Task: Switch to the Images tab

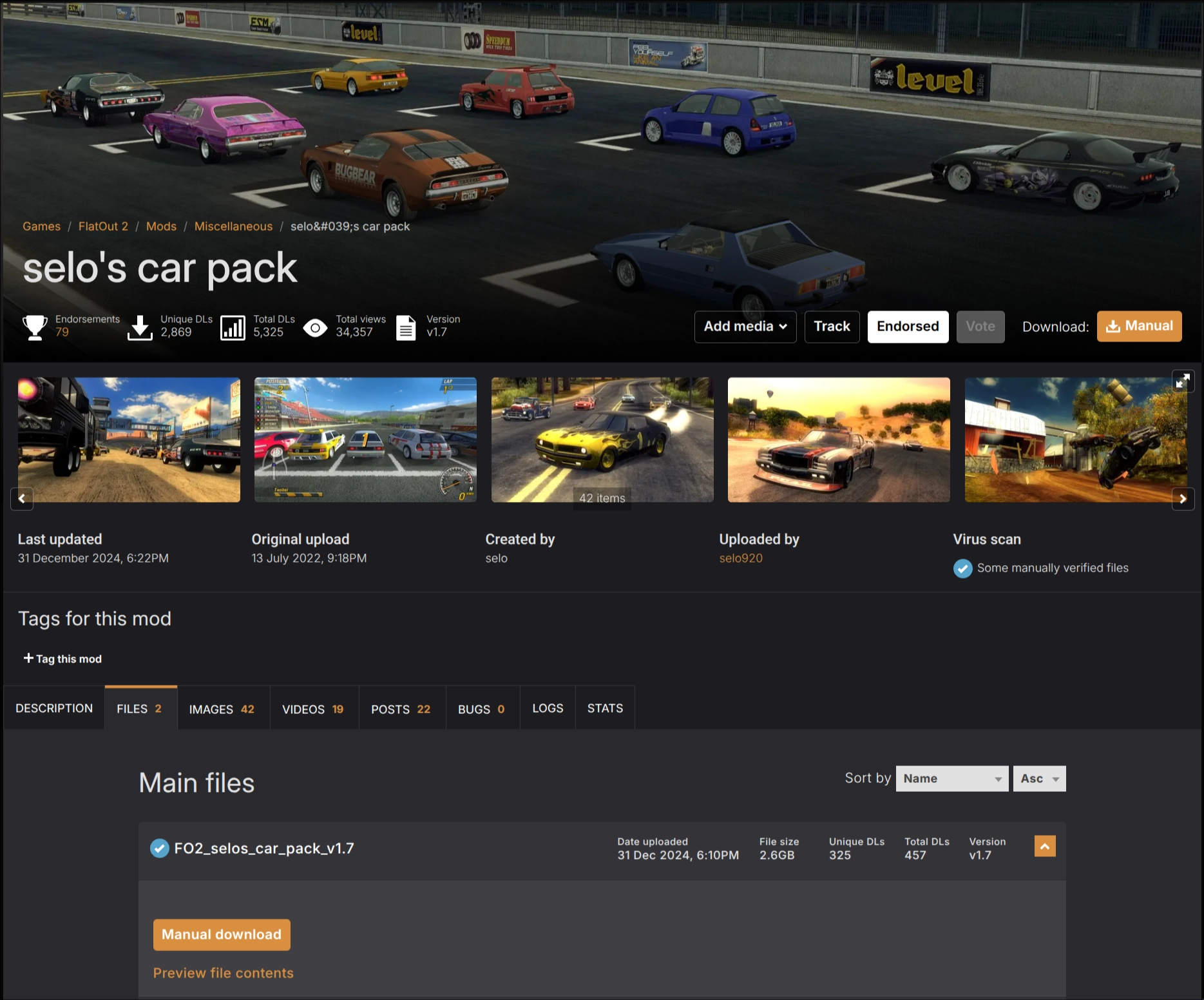Action: click(222, 709)
